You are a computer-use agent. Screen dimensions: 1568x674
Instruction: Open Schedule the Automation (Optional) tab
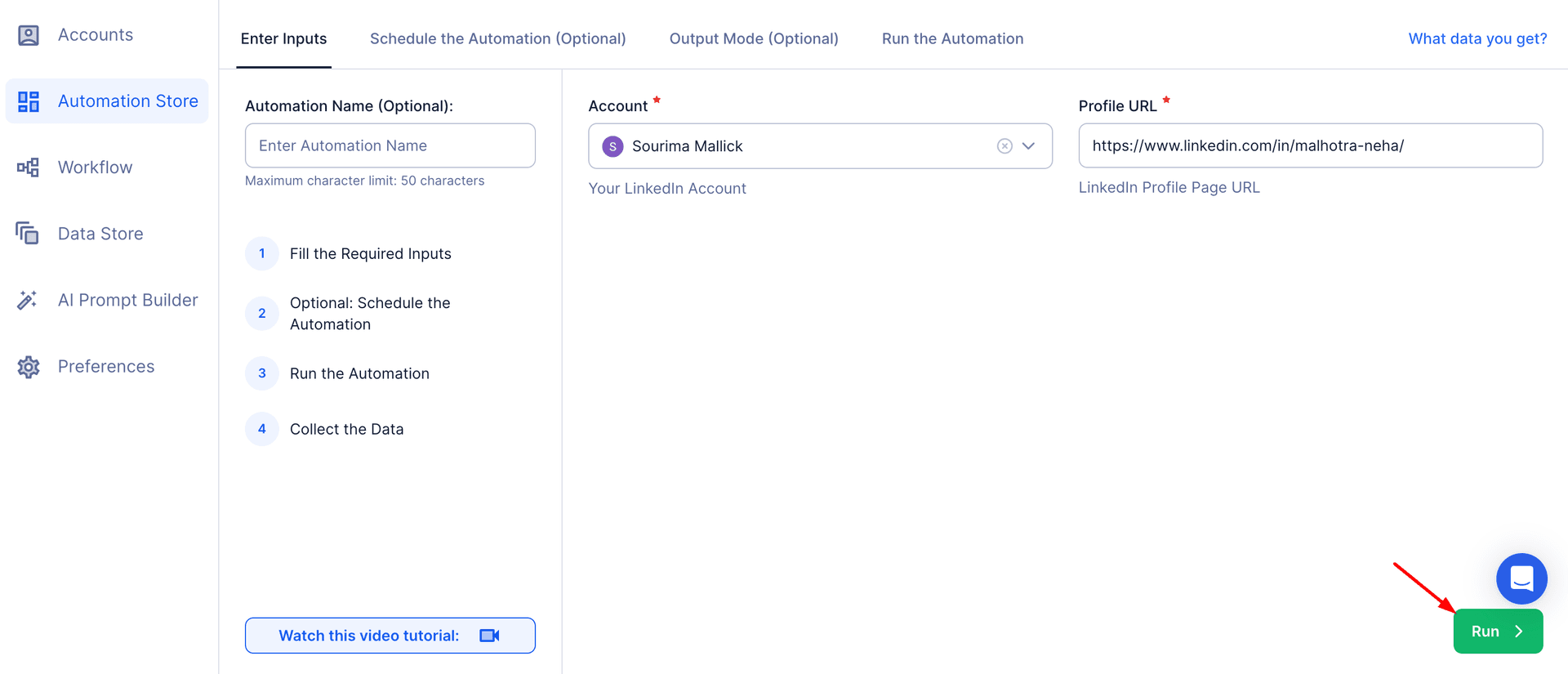498,38
